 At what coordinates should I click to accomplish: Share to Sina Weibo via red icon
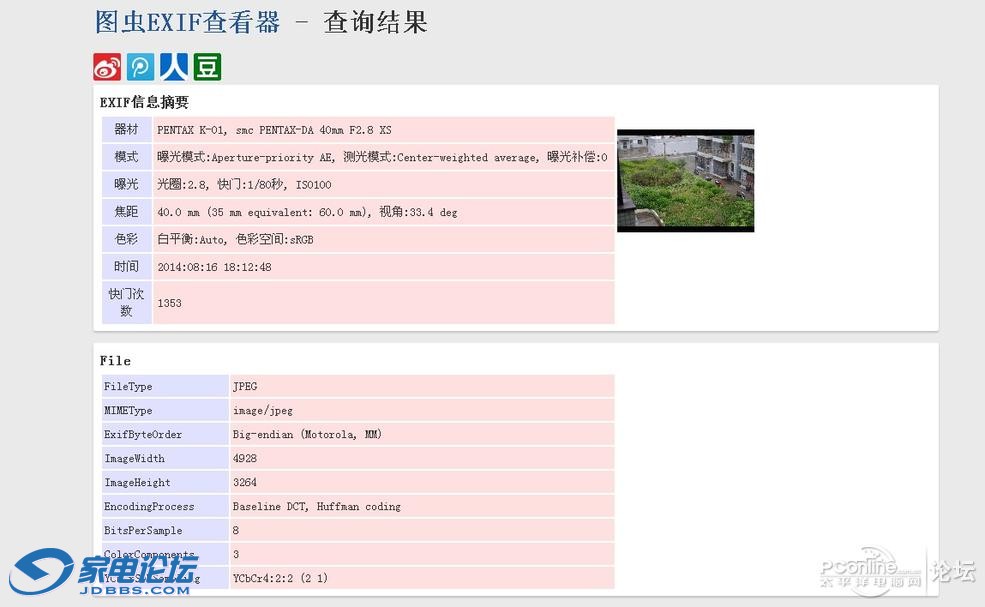coord(107,67)
